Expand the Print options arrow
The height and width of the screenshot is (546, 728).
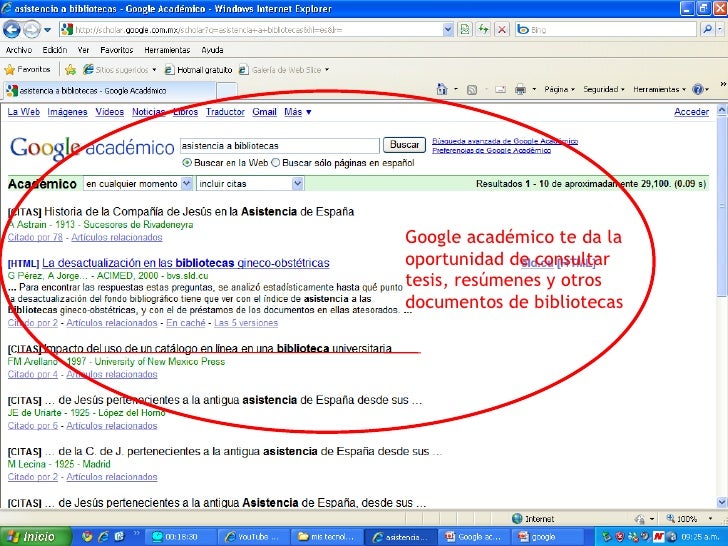point(534,89)
